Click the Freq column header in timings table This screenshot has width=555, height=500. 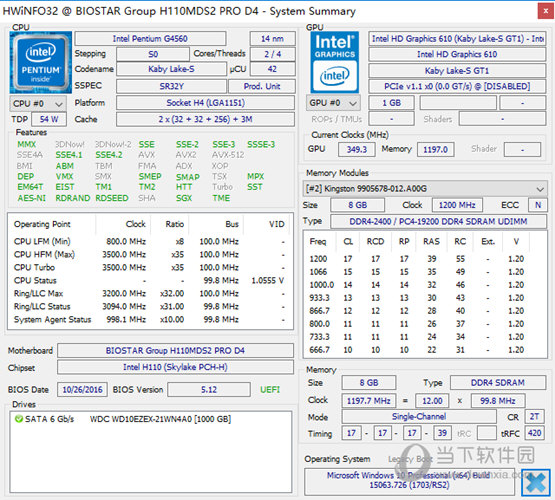pos(318,242)
